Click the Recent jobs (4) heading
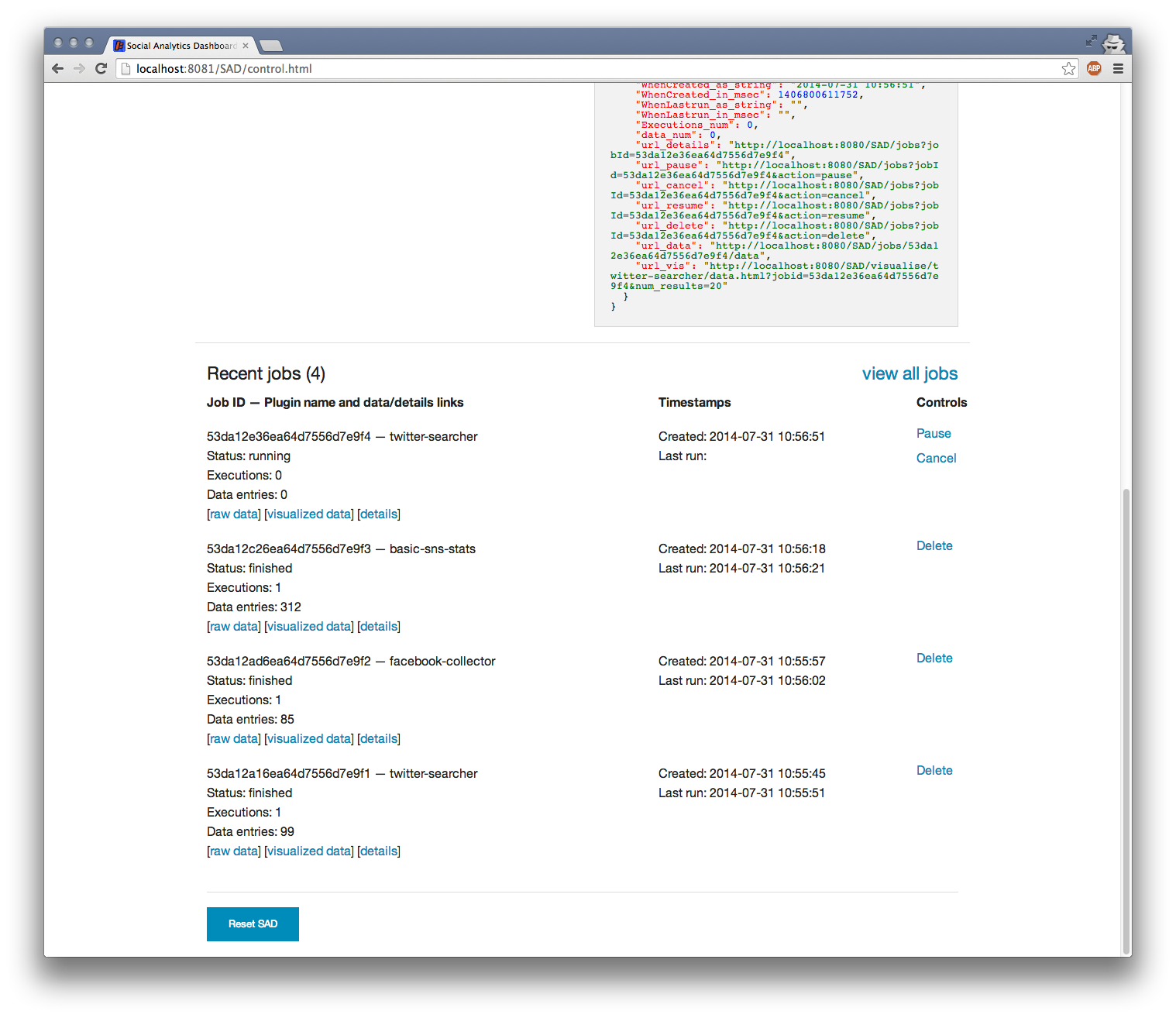Image resolution: width=1176 pixels, height=1018 pixels. [x=266, y=373]
